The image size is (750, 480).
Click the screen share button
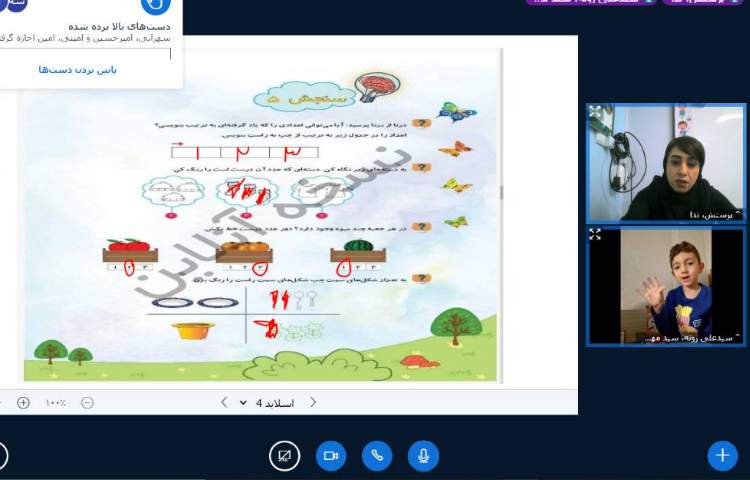(285, 456)
